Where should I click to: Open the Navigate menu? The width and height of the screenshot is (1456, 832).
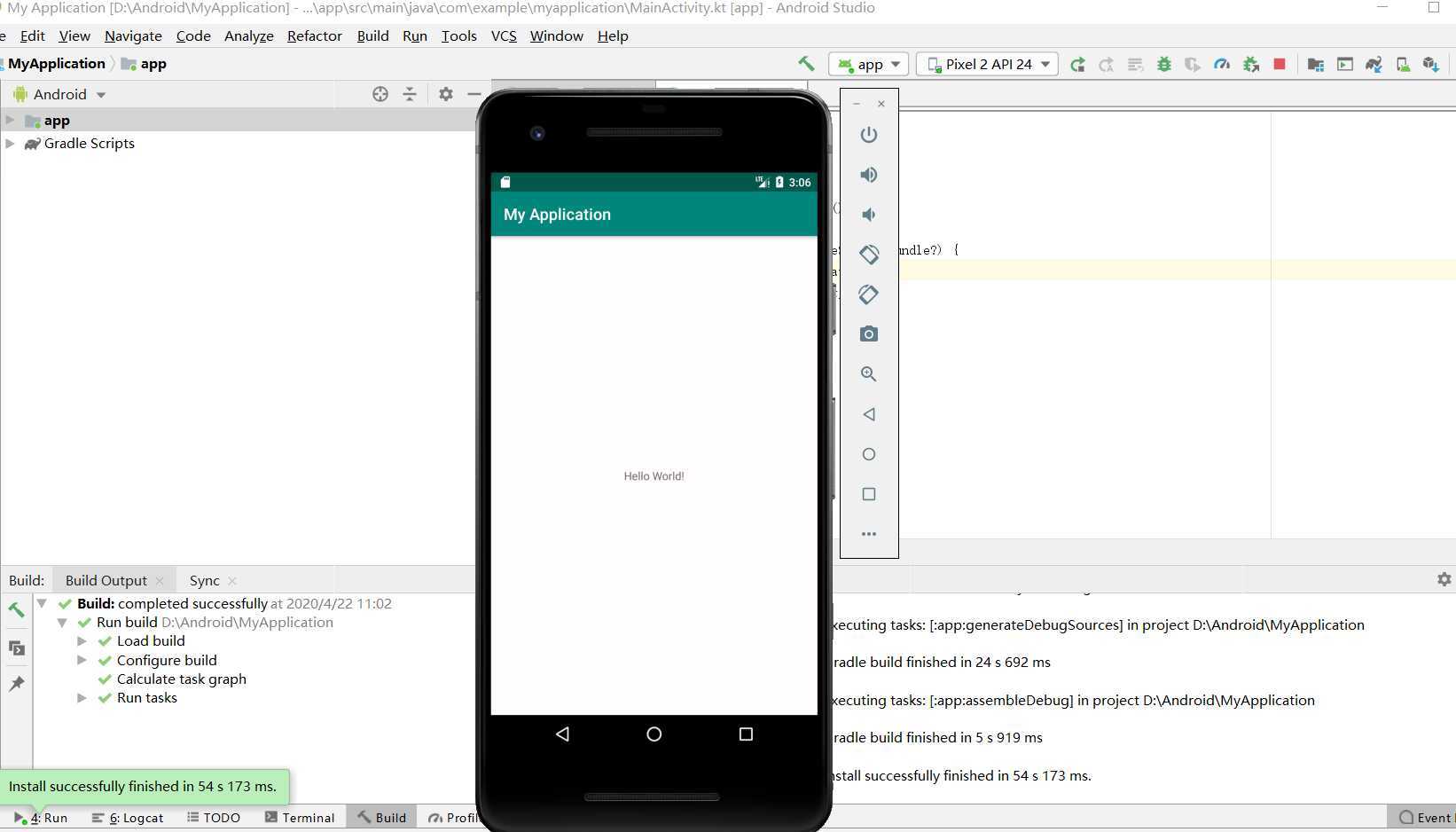pos(133,35)
